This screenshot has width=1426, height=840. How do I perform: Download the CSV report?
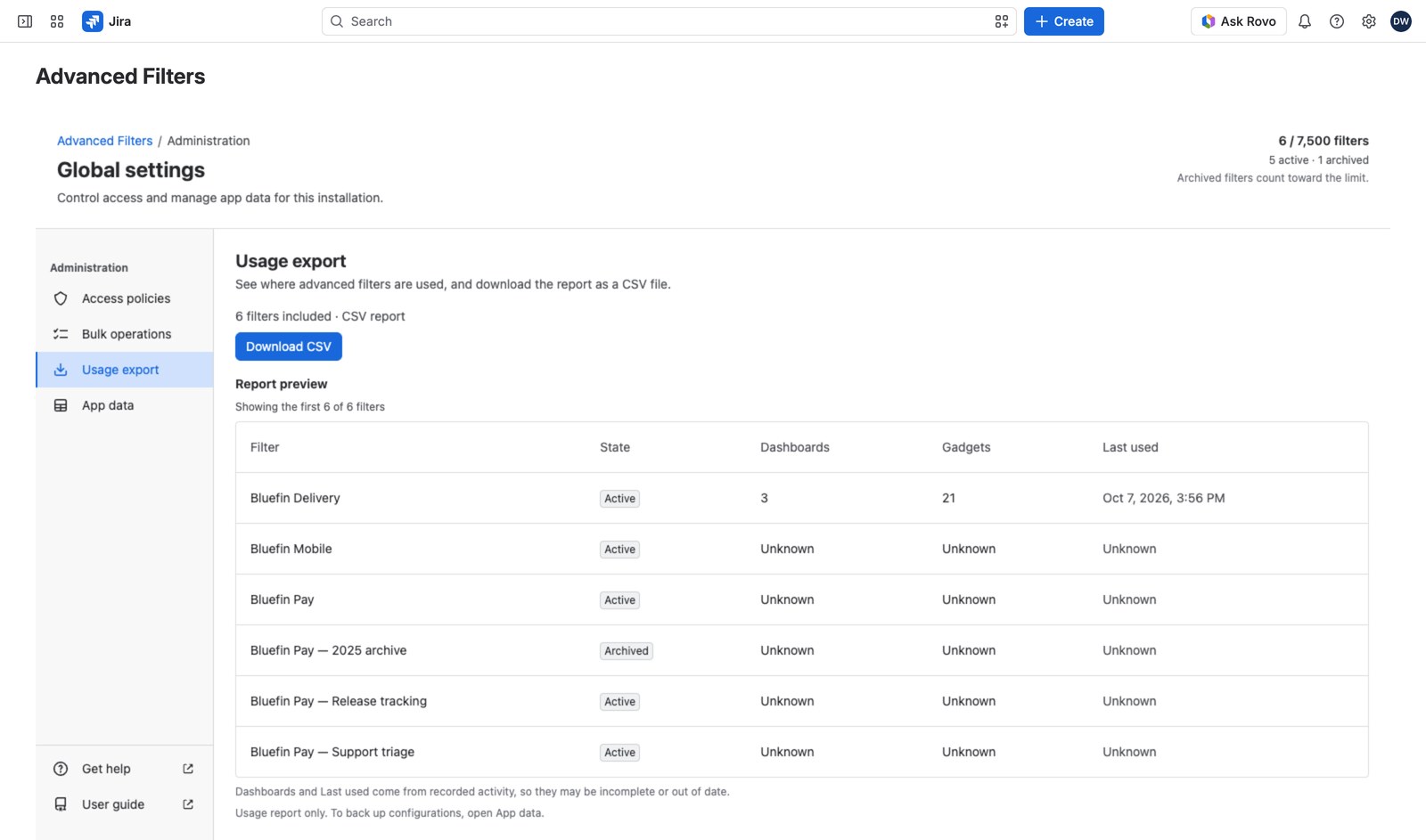click(289, 347)
